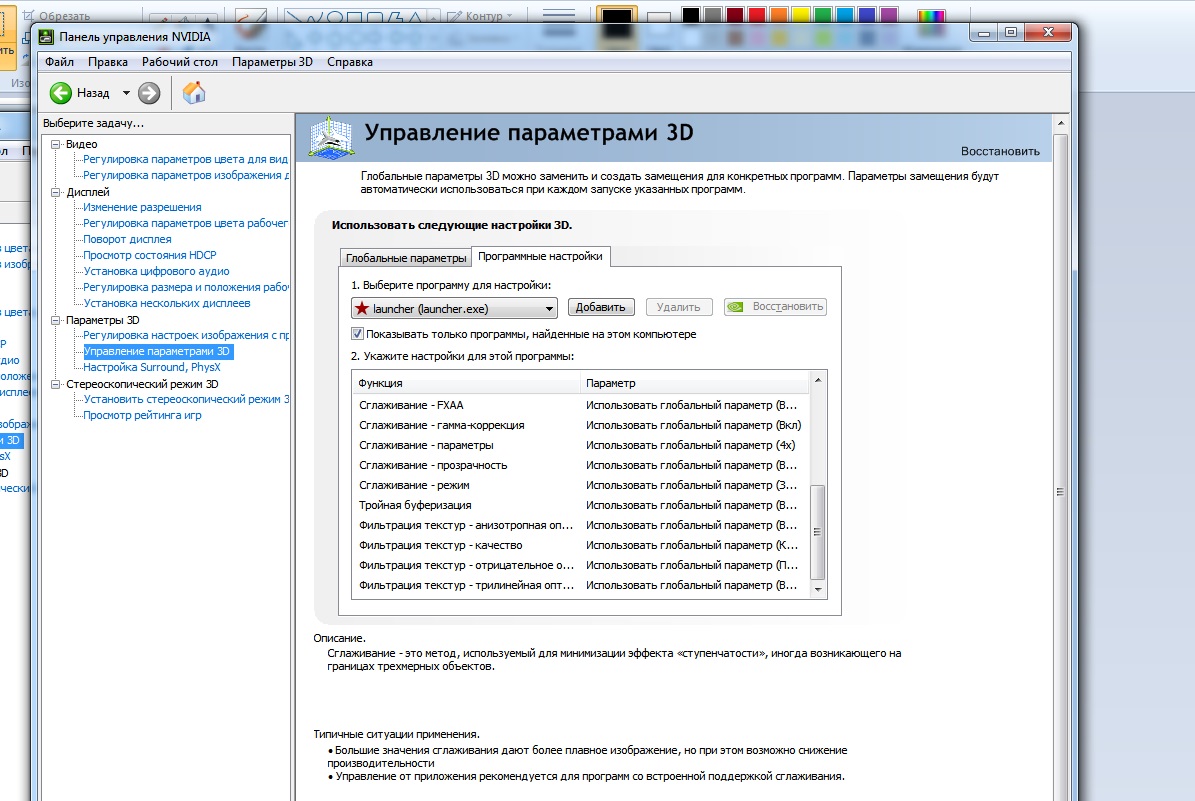Image resolution: width=1195 pixels, height=801 pixels.
Task: Click the Восстановить link in the header
Action: [x=1000, y=151]
